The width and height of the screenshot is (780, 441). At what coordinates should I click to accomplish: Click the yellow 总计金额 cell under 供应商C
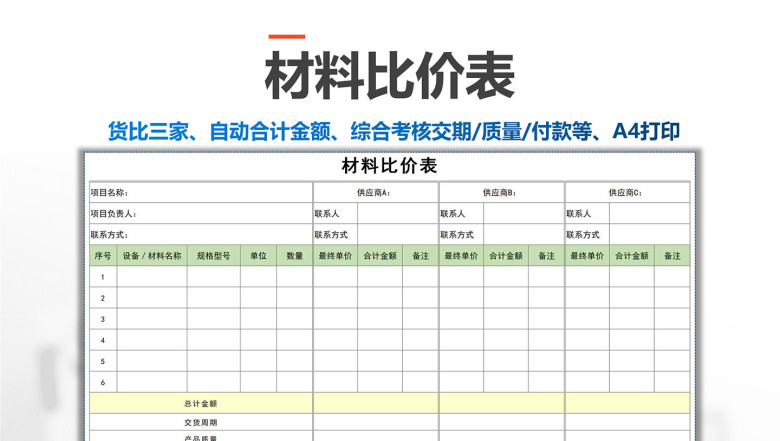(x=627, y=403)
